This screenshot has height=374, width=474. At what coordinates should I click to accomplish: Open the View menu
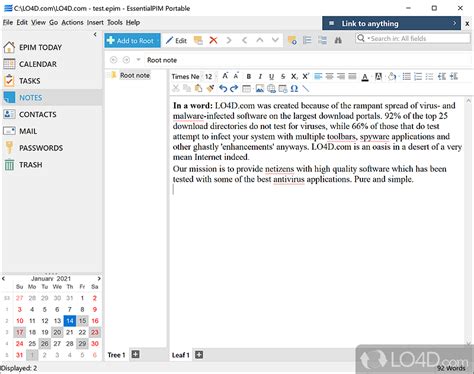click(38, 23)
